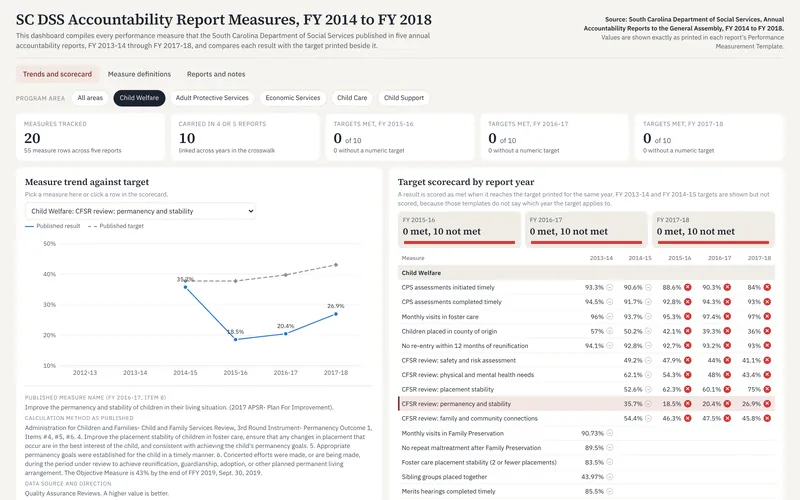
Task: Click the FY 2015-16 scorecard summary card
Action: 459,230
